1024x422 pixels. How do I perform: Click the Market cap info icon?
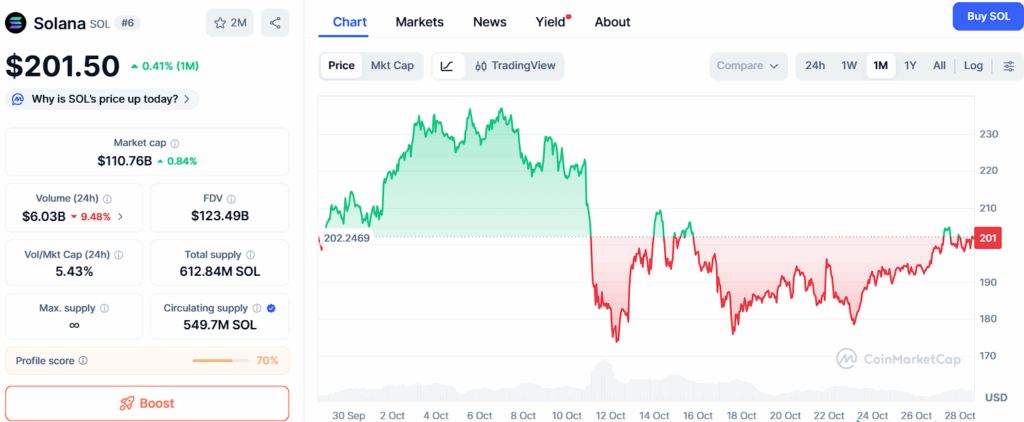(x=175, y=144)
